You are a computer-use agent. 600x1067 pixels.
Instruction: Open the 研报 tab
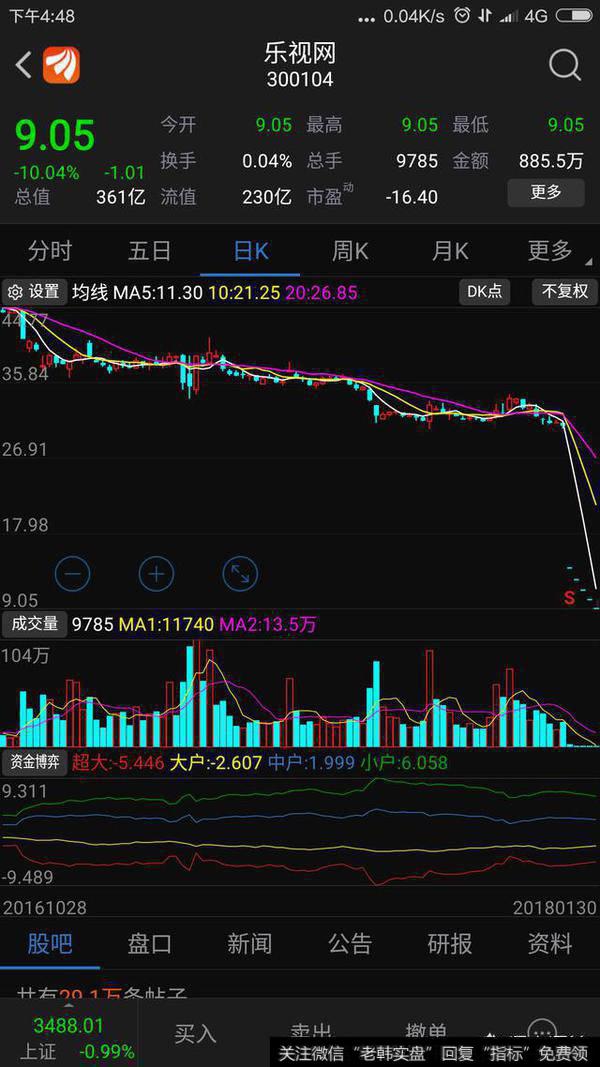pos(450,944)
